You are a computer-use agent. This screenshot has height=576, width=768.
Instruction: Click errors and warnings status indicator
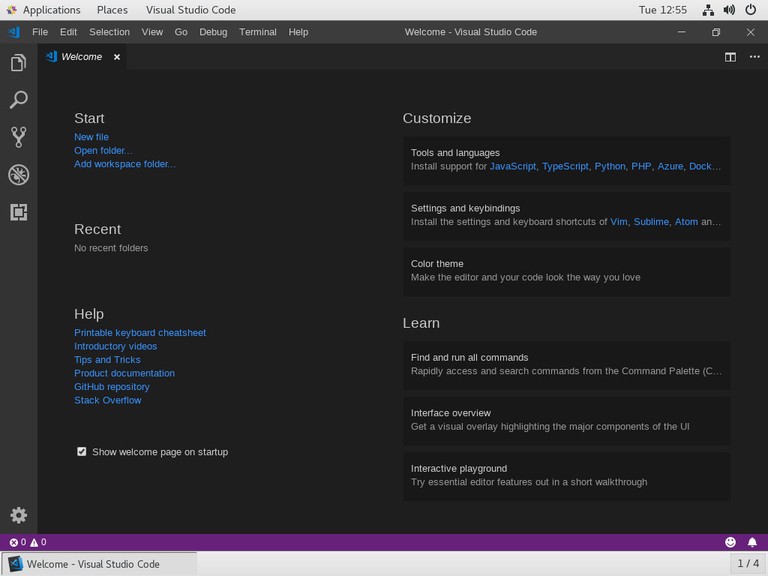[27, 542]
